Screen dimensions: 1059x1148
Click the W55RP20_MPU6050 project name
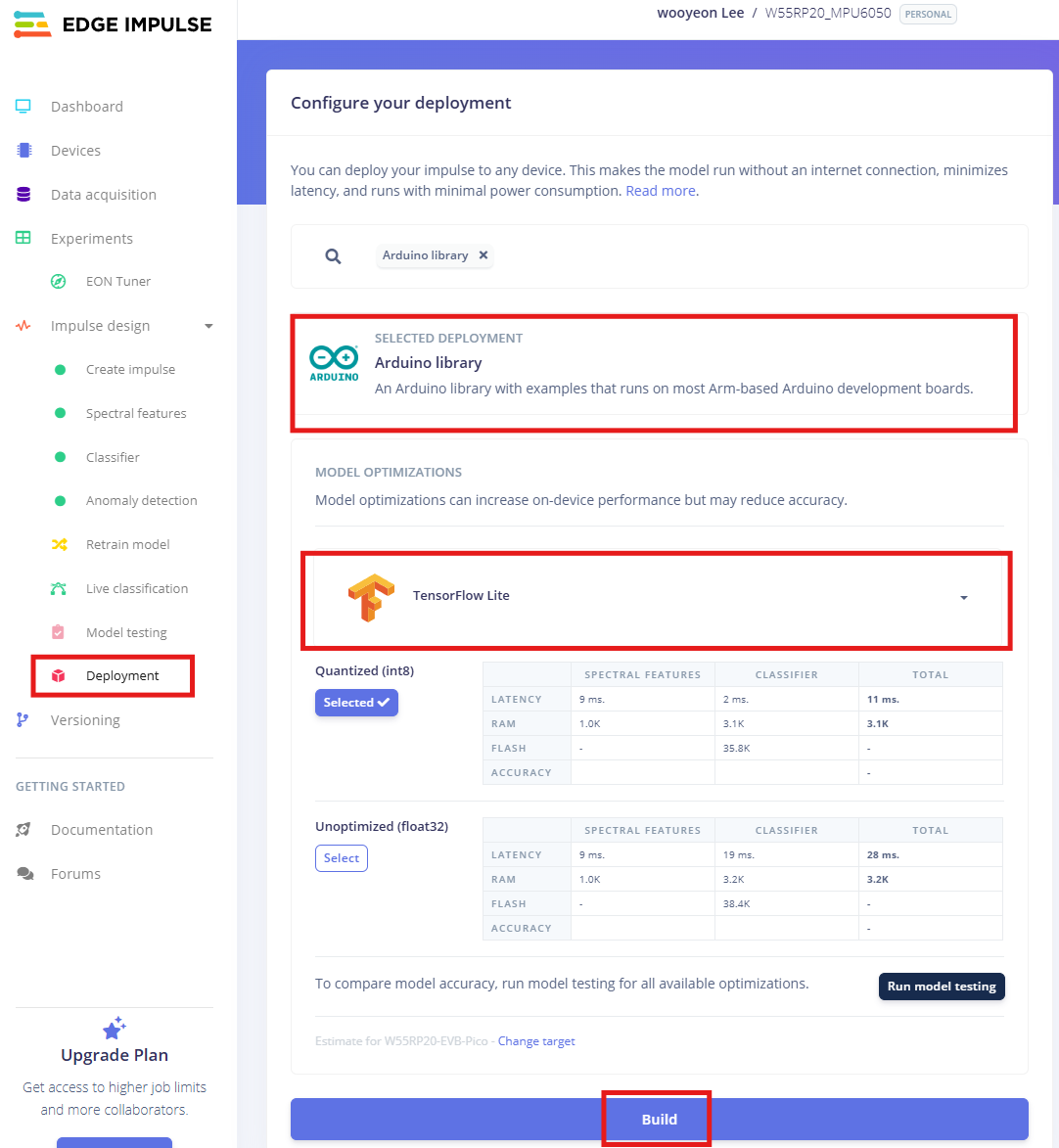coord(828,13)
